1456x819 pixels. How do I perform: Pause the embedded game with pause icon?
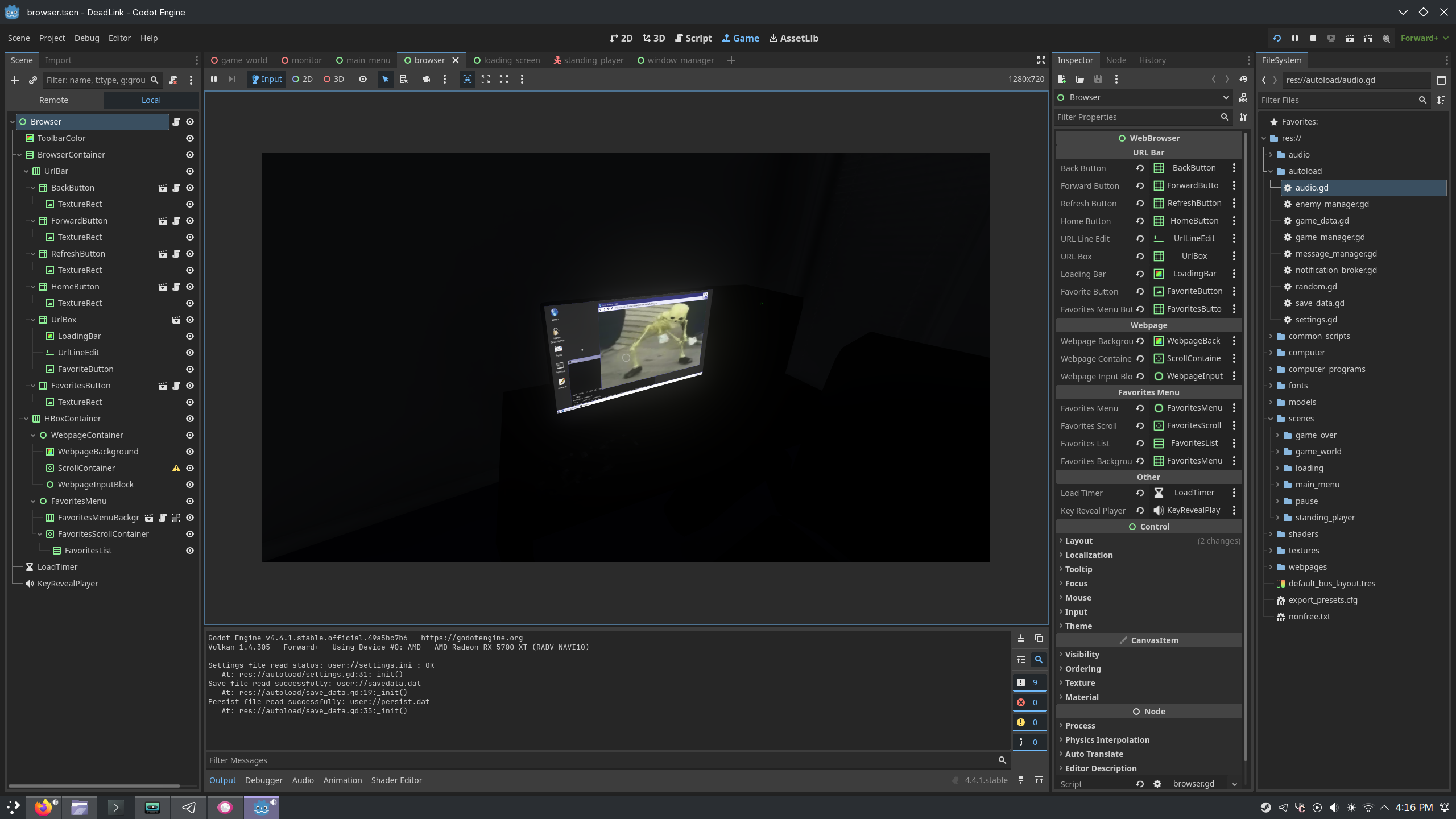point(214,79)
